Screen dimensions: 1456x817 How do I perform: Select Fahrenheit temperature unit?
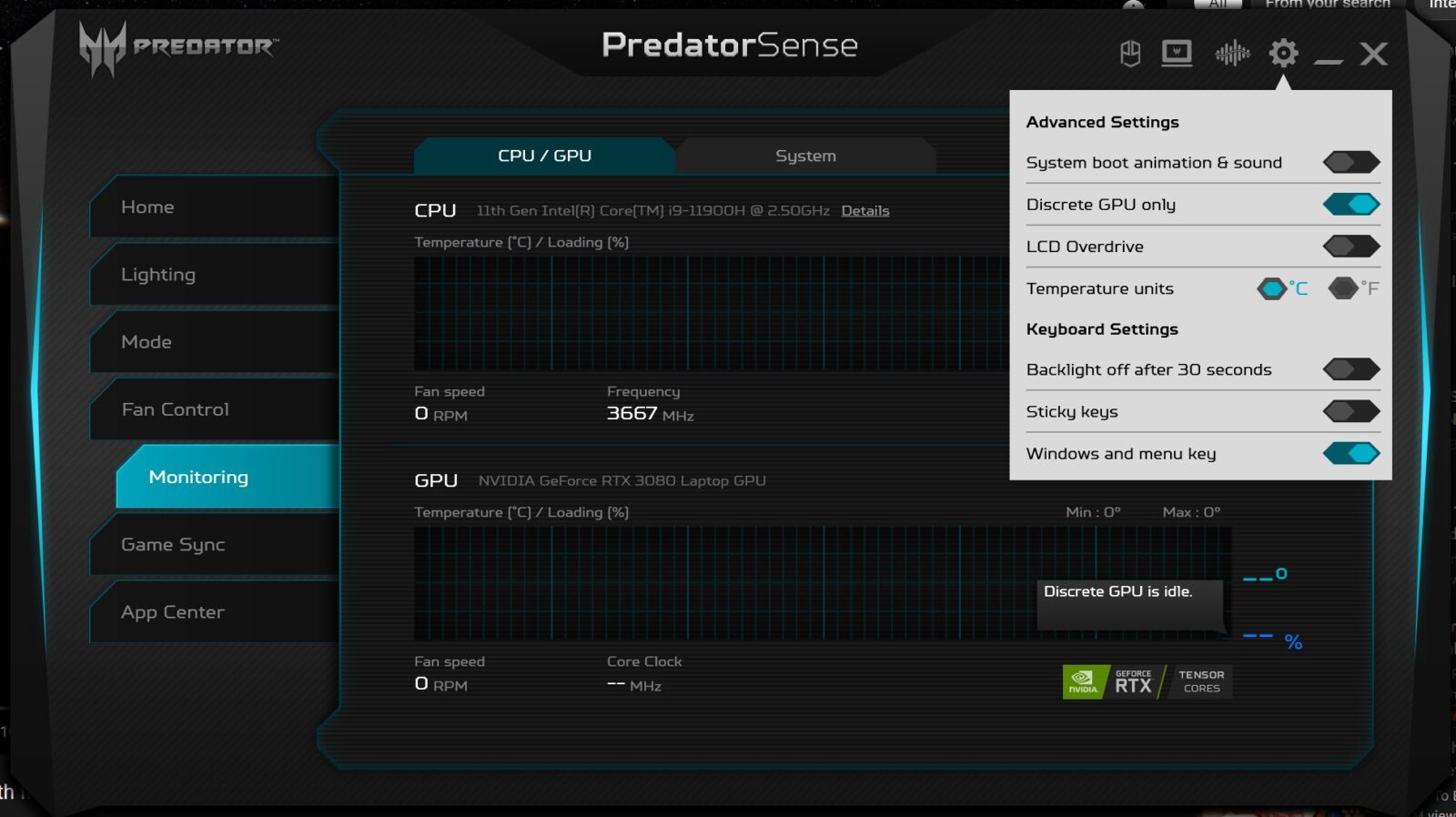(x=1343, y=288)
